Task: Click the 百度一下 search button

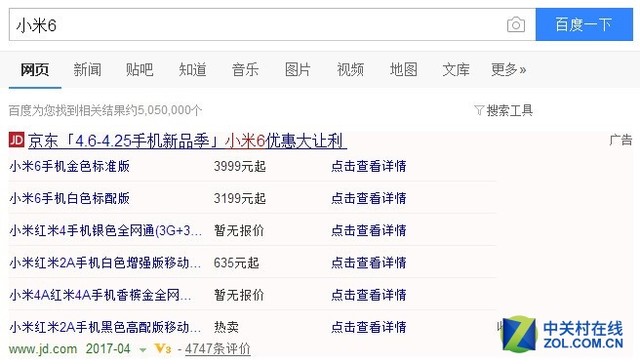Action: [584, 24]
